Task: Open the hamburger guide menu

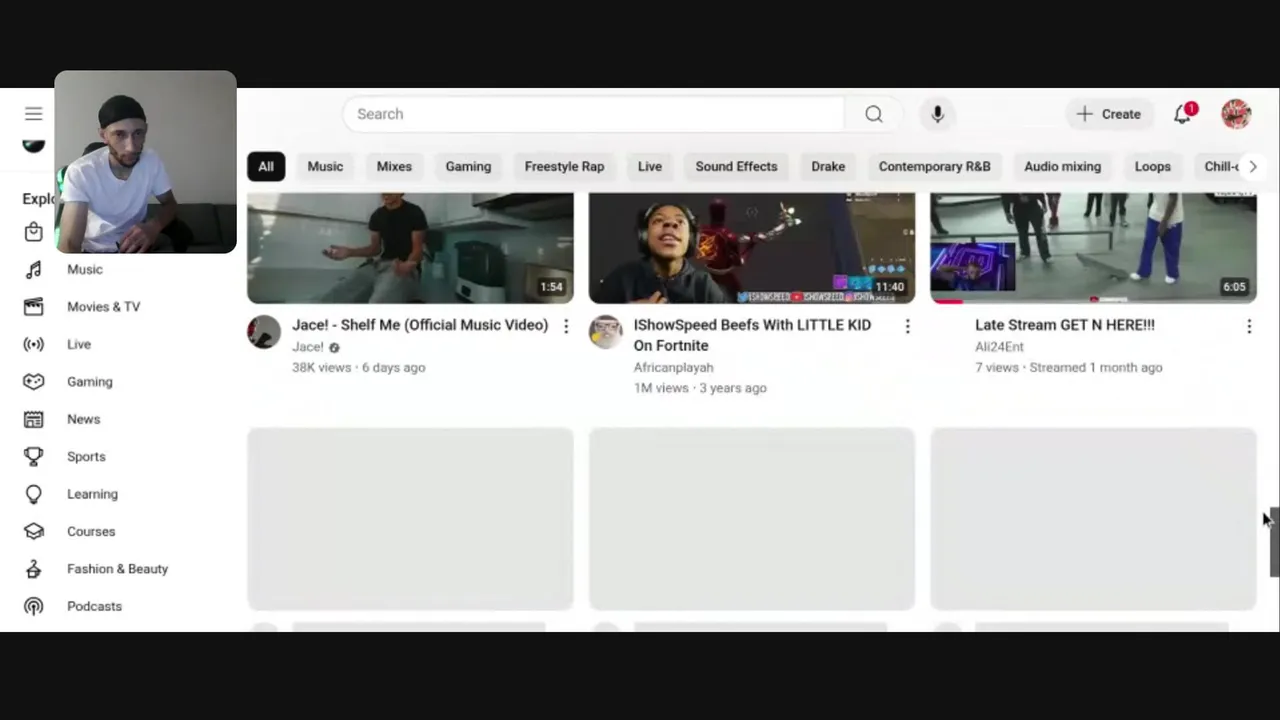Action: click(x=33, y=114)
